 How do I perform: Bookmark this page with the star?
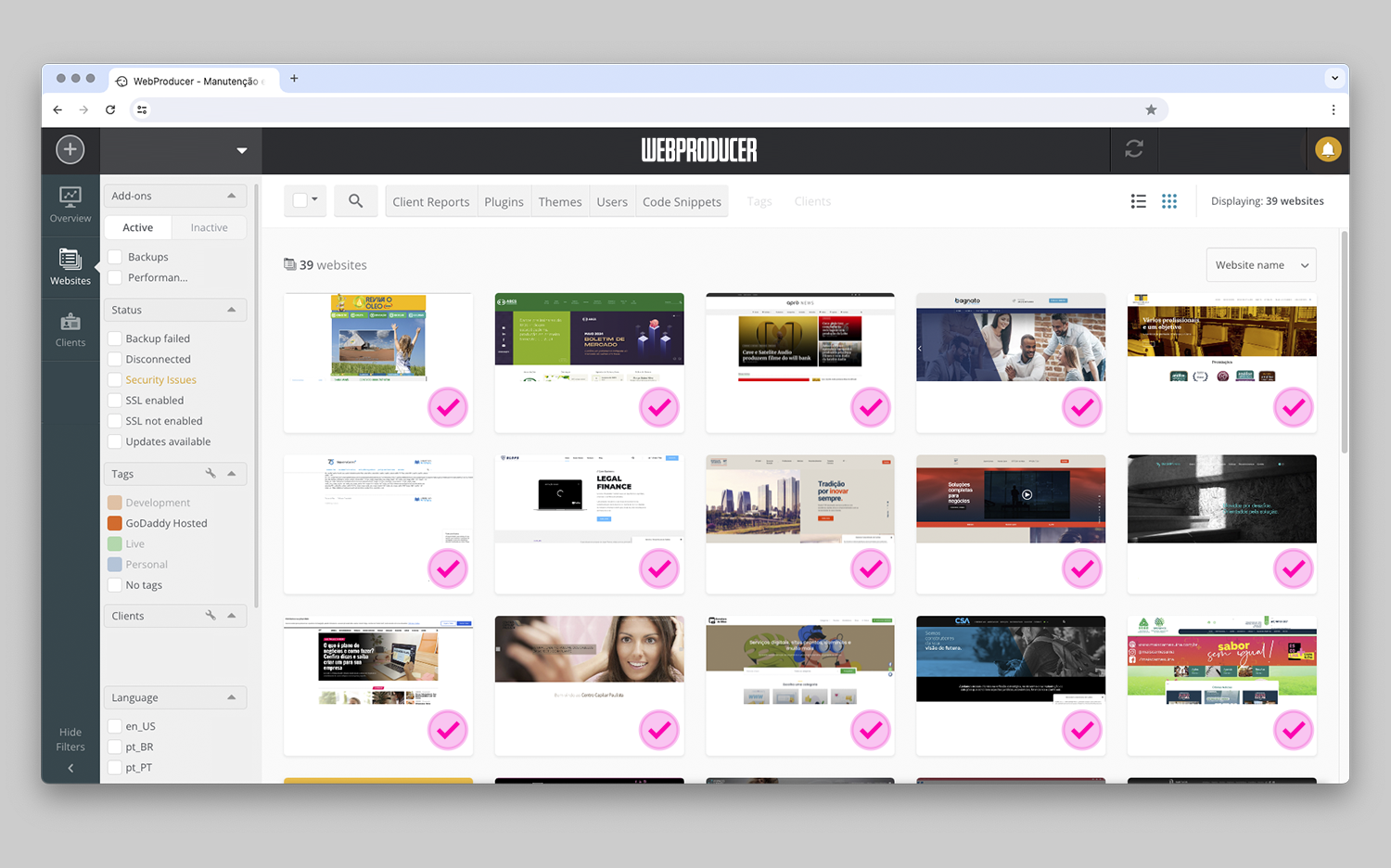[x=1151, y=109]
